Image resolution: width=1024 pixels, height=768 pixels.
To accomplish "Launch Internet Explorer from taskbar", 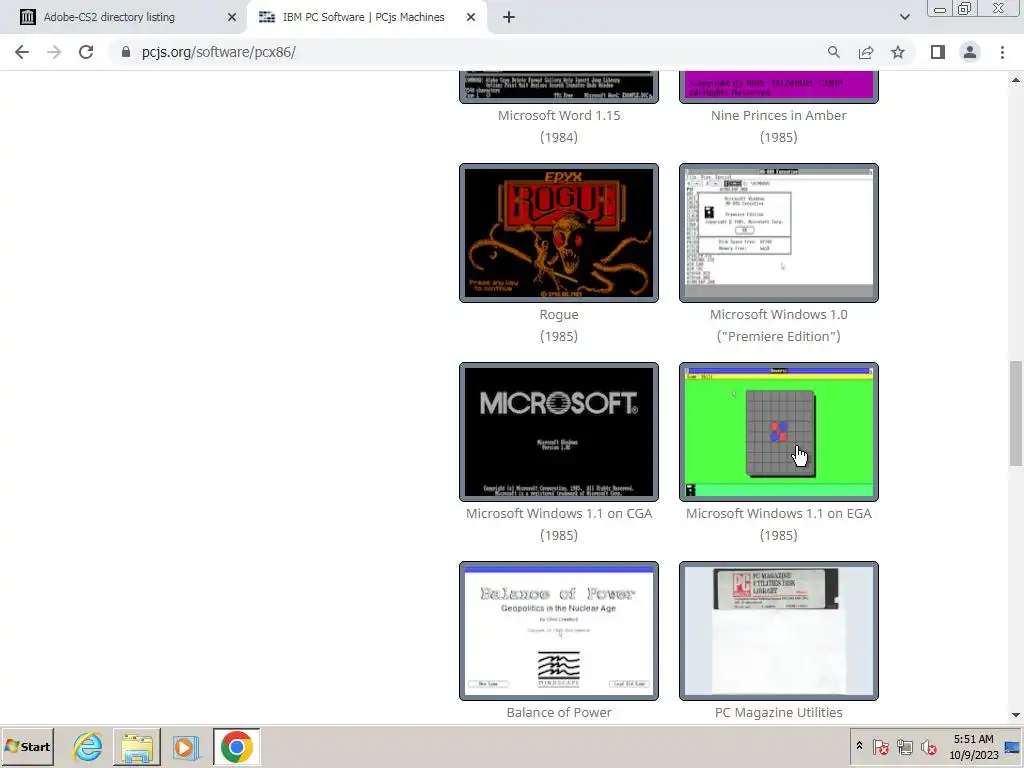I will point(88,746).
